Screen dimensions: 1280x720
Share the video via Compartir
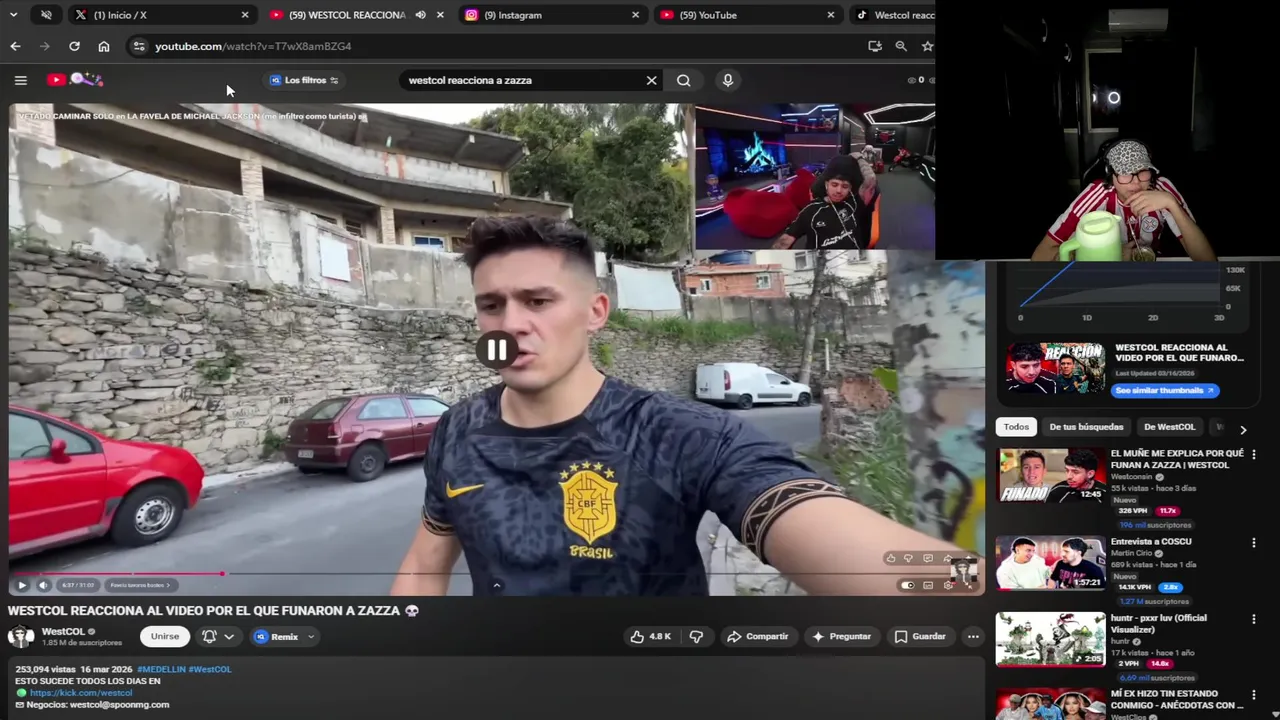(x=757, y=636)
